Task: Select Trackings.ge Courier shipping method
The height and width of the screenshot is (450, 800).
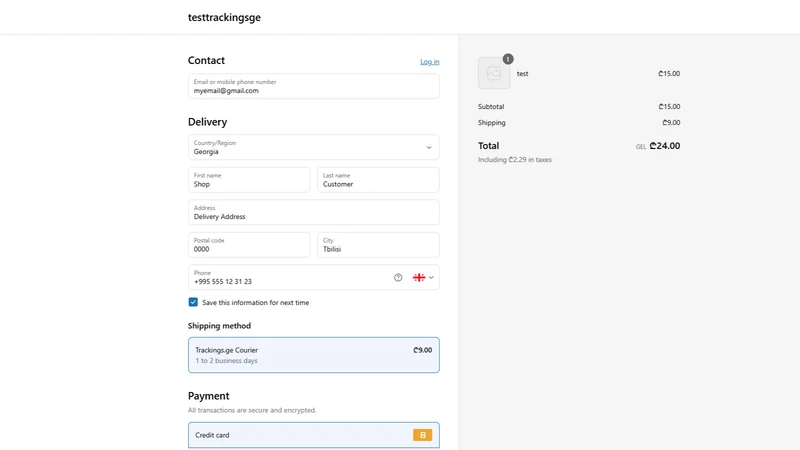Action: pyautogui.click(x=314, y=355)
